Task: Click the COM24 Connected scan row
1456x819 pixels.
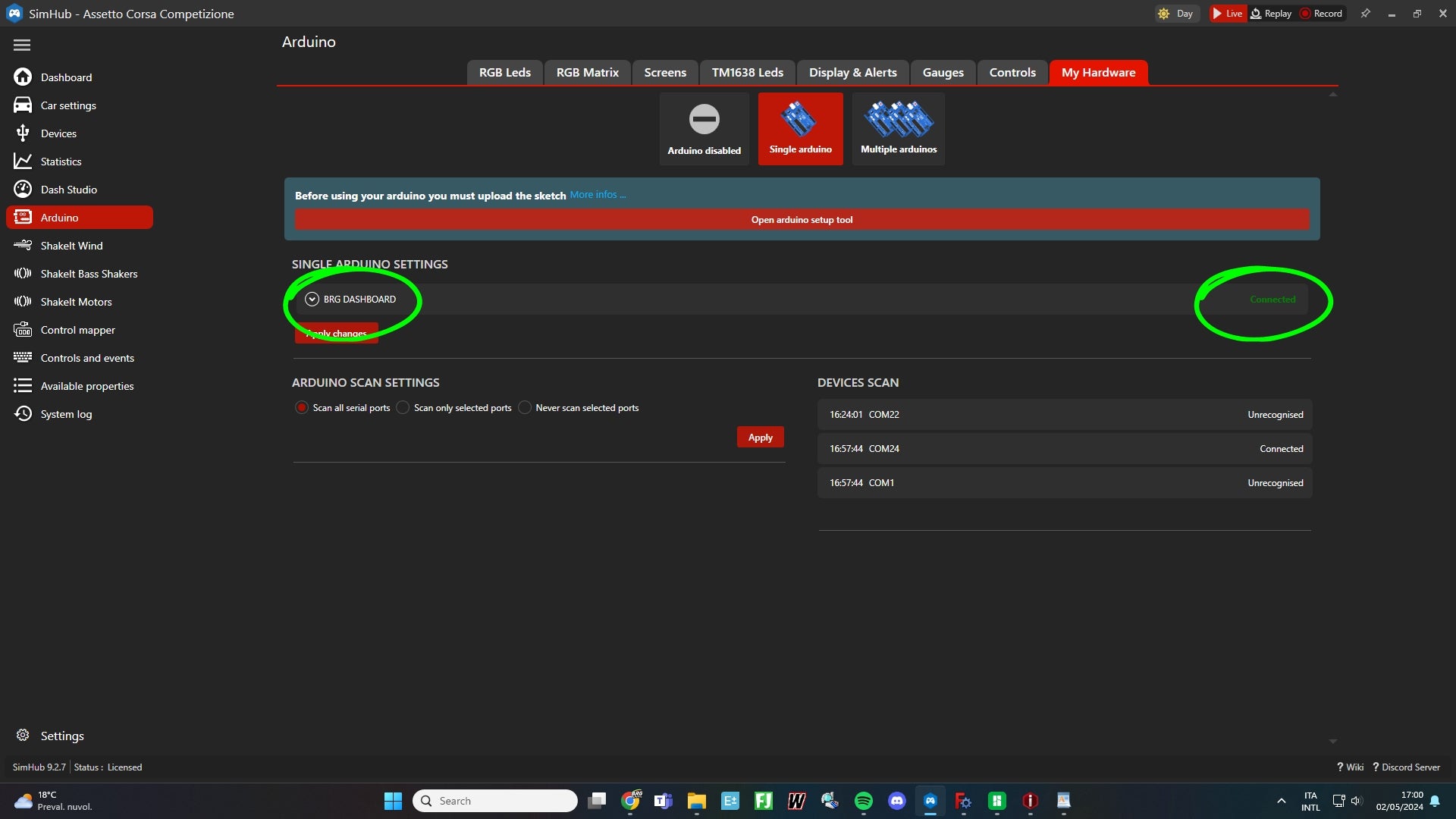Action: pyautogui.click(x=1065, y=449)
